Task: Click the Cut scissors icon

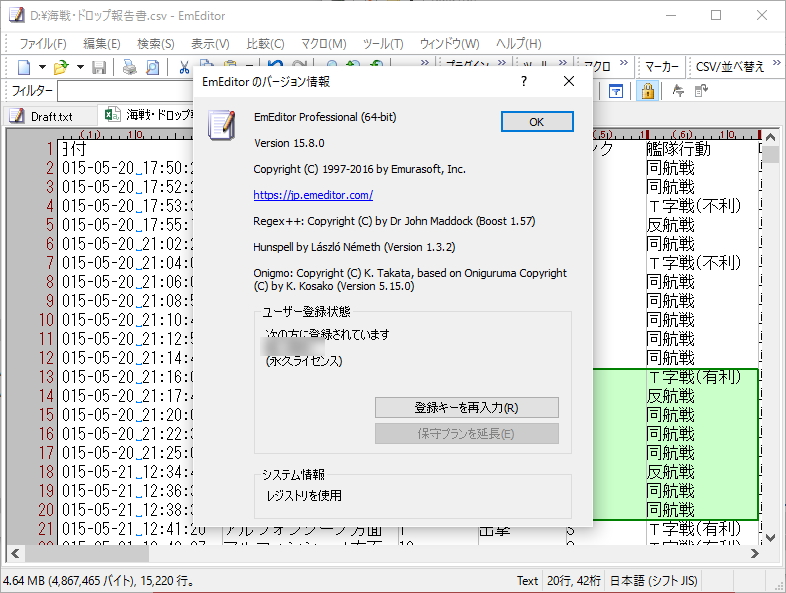Action: [x=184, y=67]
